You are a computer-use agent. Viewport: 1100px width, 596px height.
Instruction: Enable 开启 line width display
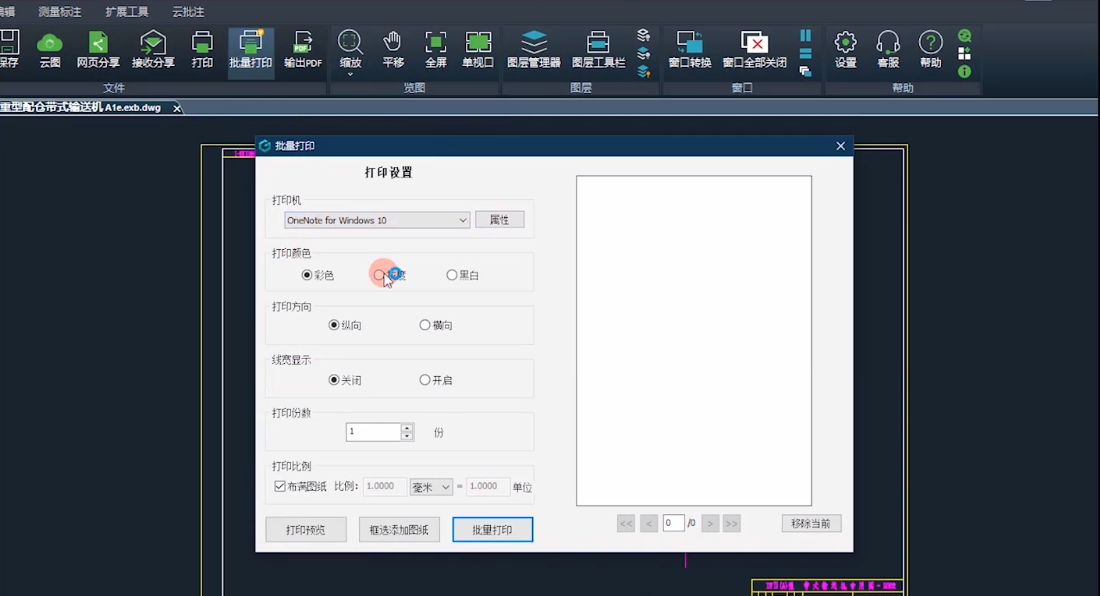tap(425, 380)
